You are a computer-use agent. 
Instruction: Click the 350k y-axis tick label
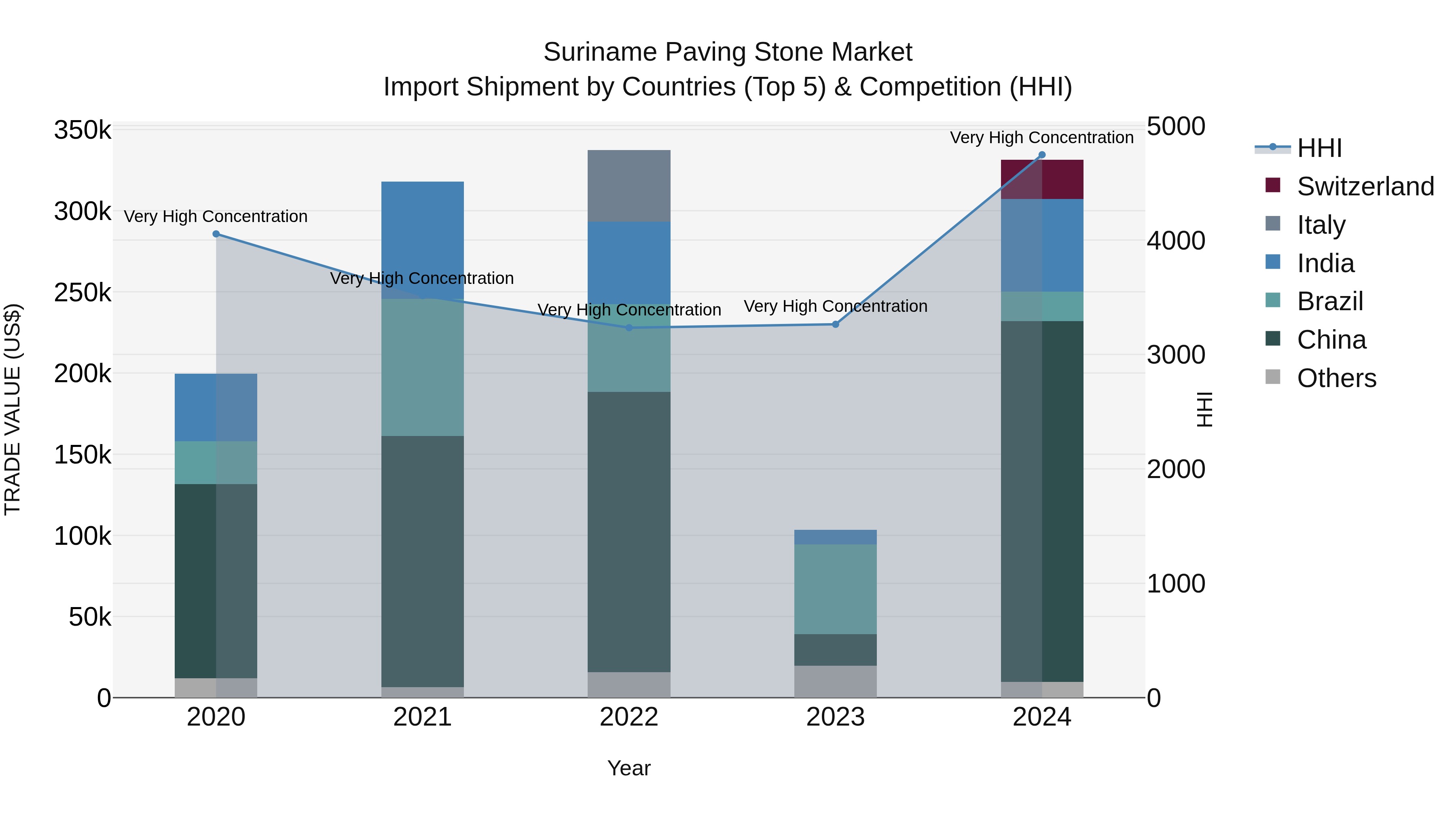[x=83, y=130]
